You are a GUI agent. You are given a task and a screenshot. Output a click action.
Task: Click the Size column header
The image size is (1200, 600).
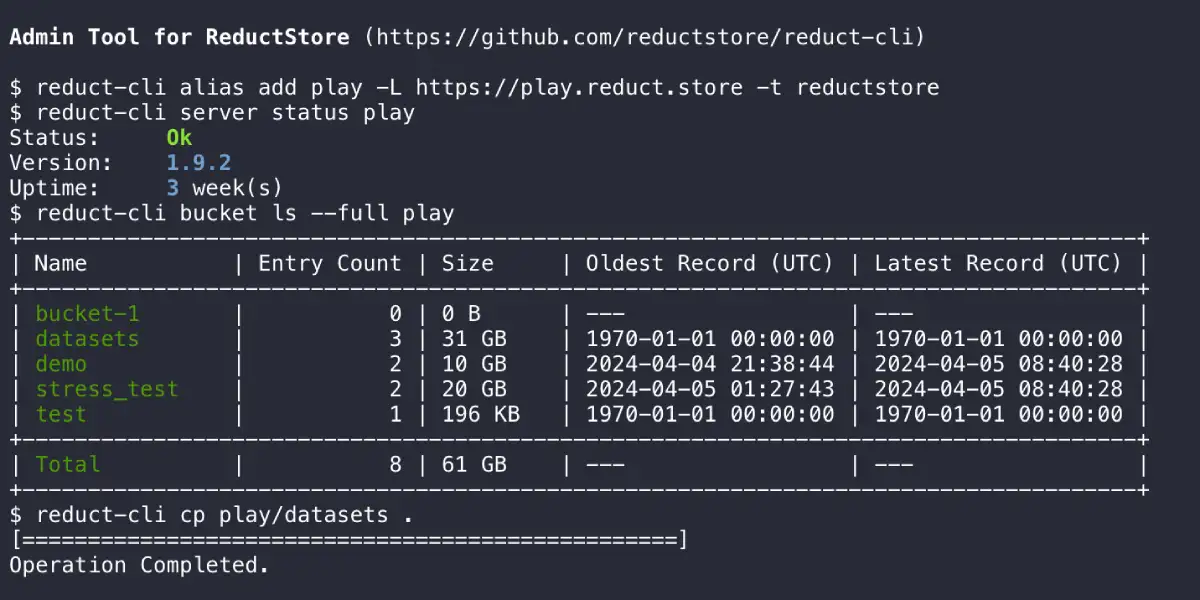coord(468,264)
